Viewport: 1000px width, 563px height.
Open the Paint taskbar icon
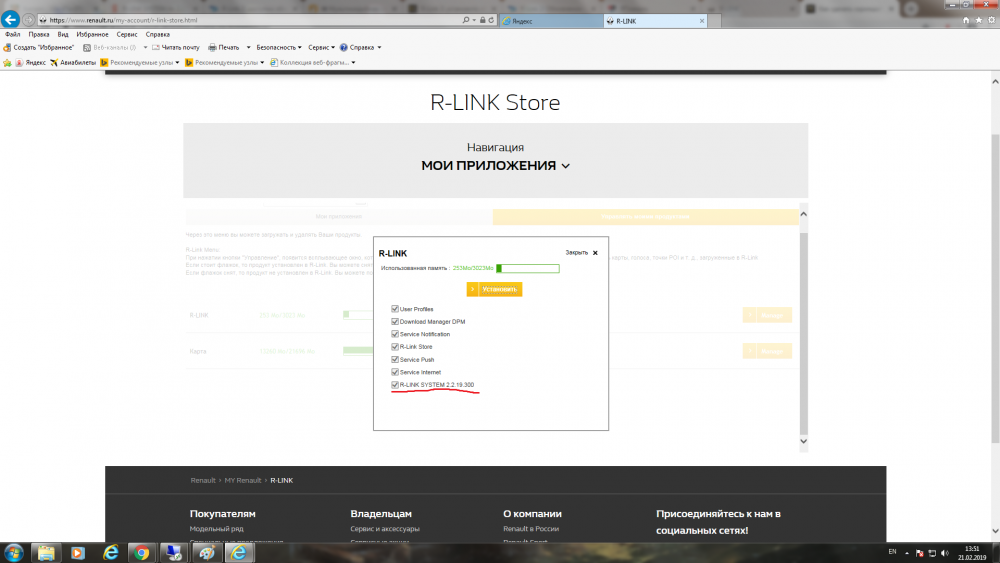pos(207,553)
